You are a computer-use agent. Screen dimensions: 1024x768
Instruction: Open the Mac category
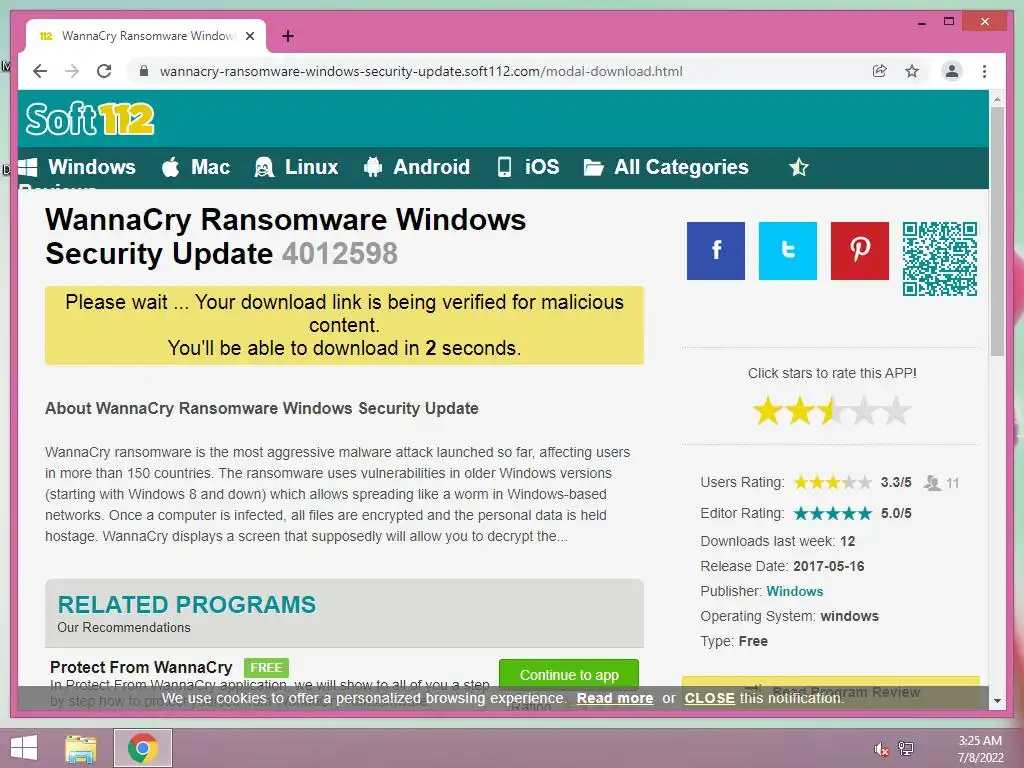tap(196, 167)
